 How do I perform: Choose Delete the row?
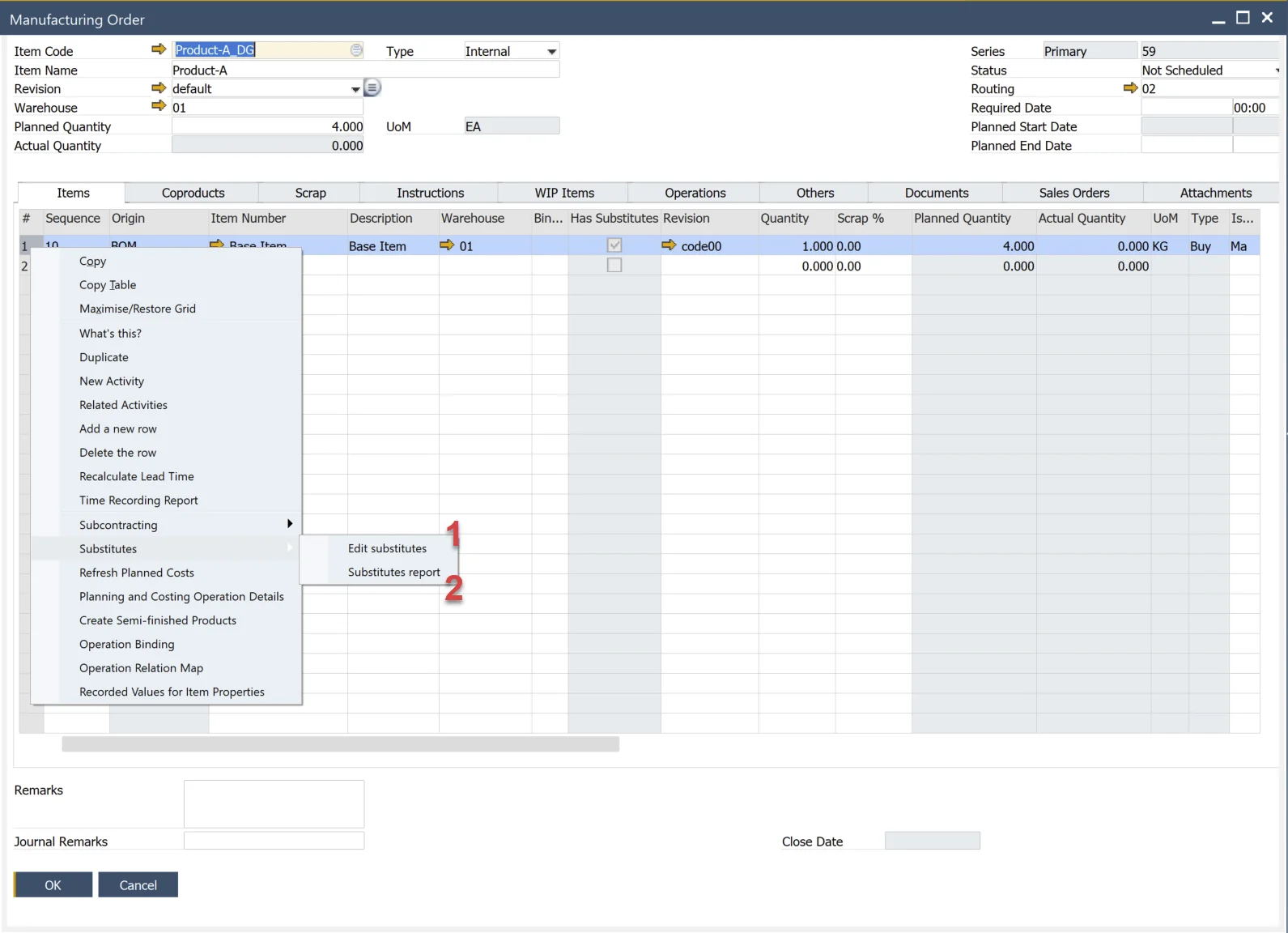166,453
